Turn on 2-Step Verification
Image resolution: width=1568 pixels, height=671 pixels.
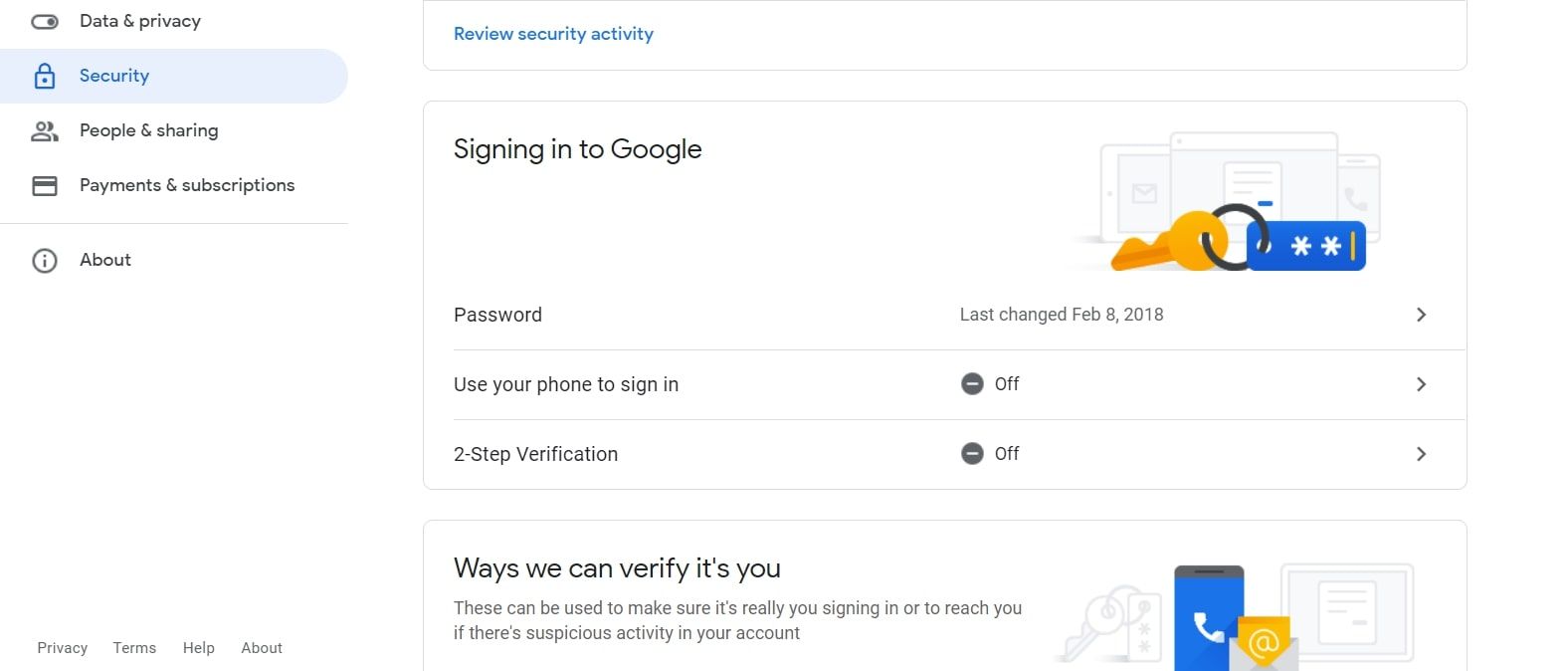945,453
